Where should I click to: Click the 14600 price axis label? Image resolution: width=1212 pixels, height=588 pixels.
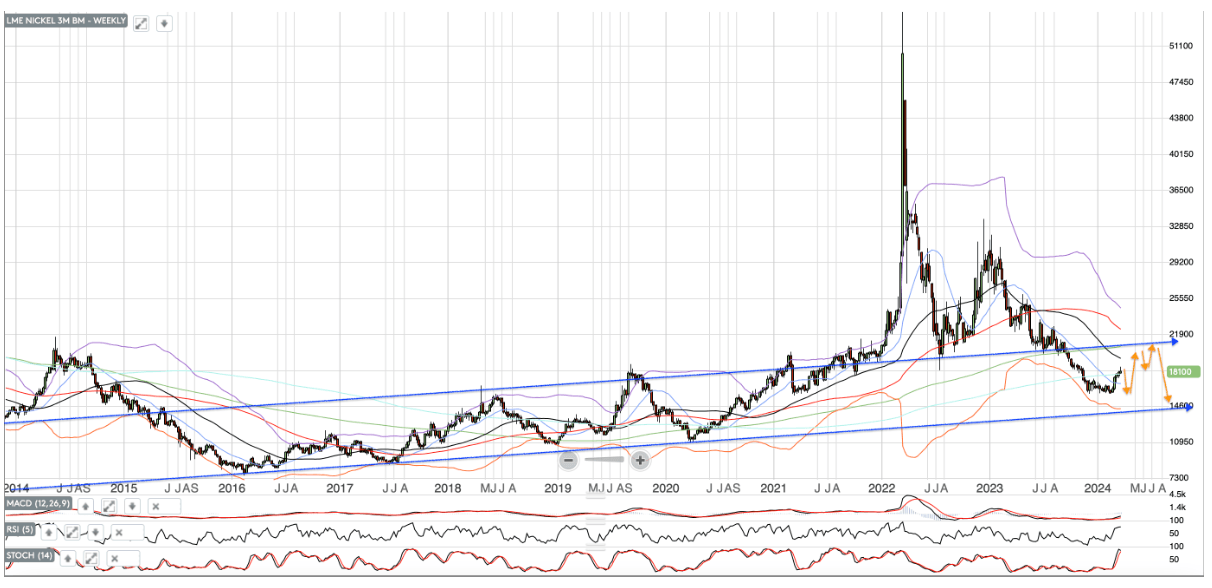1181,406
